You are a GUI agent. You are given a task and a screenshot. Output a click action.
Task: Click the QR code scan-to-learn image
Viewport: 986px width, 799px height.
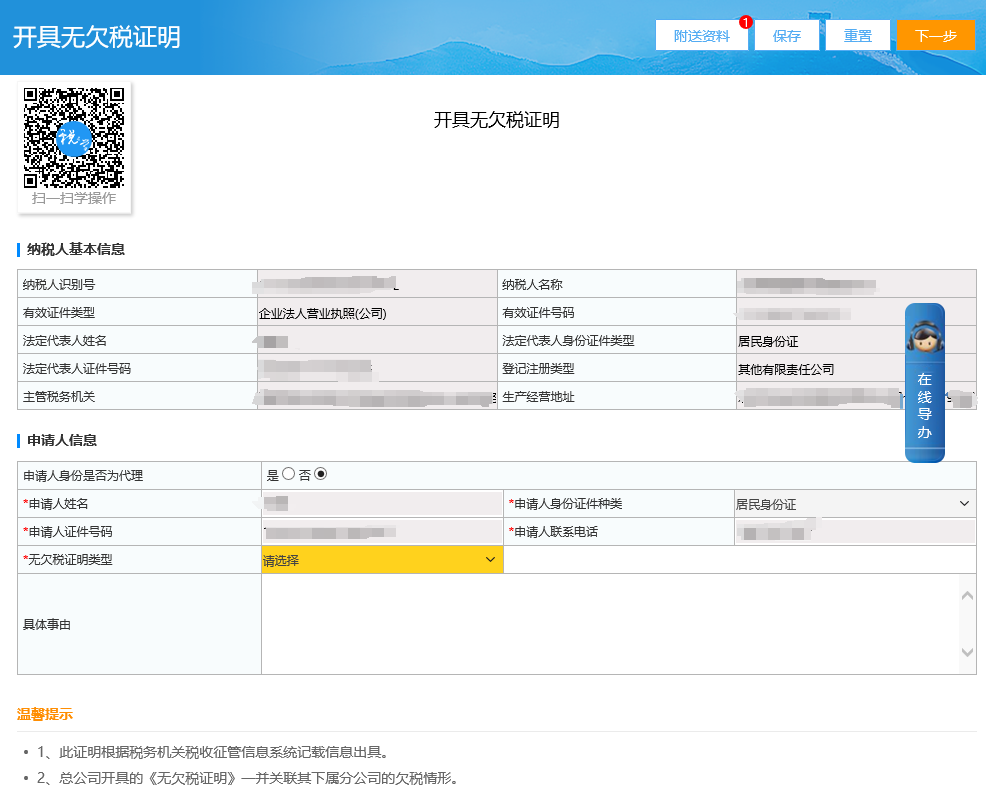(74, 138)
